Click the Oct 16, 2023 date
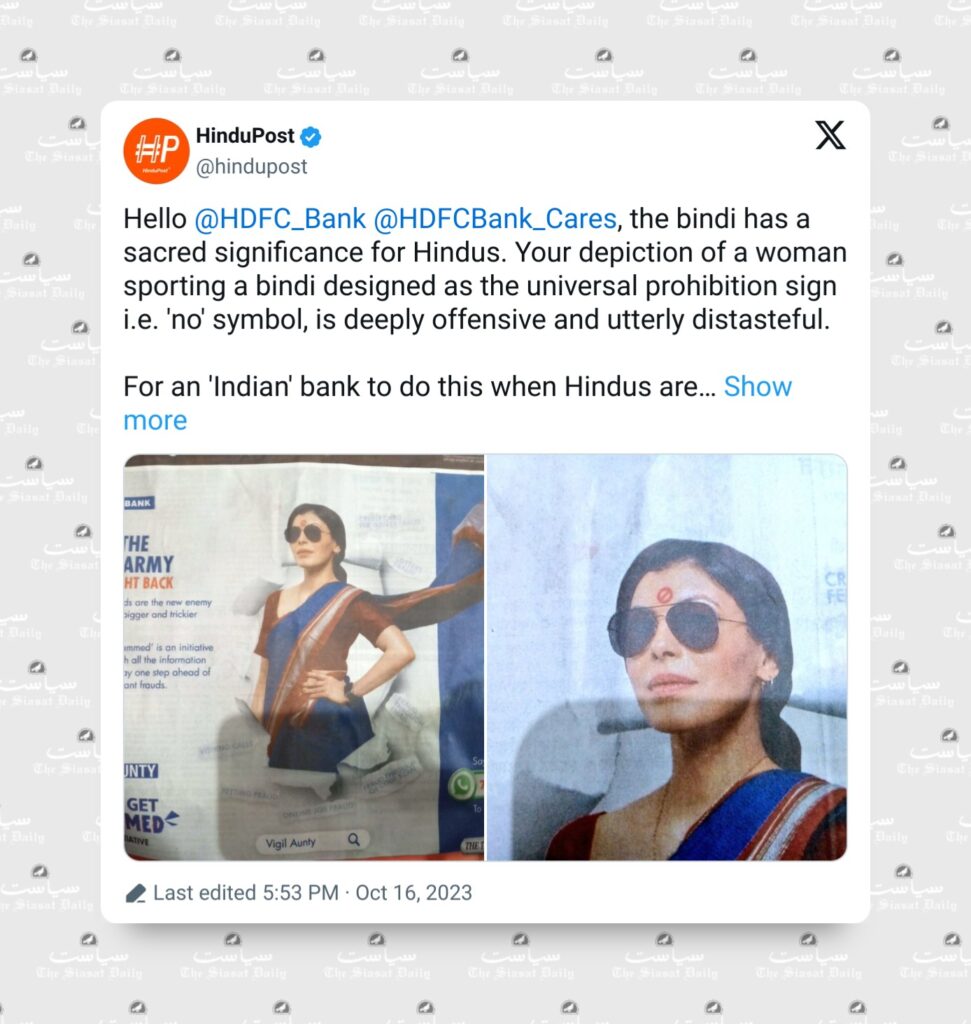Viewport: 971px width, 1024px height. [x=413, y=893]
